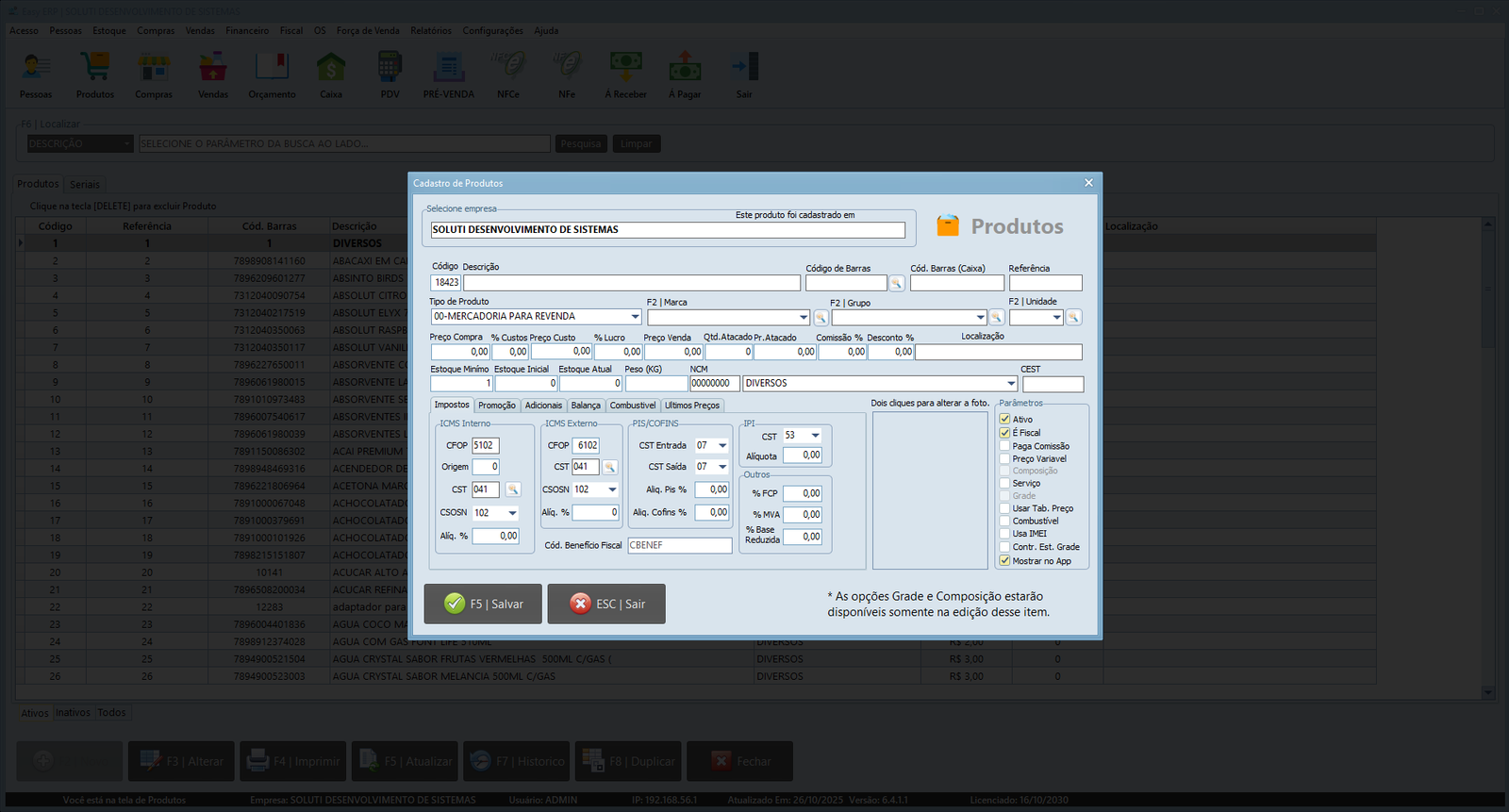Open the Marca lookup magnifier icon
Screen dimensions: 1509x812
821,318
